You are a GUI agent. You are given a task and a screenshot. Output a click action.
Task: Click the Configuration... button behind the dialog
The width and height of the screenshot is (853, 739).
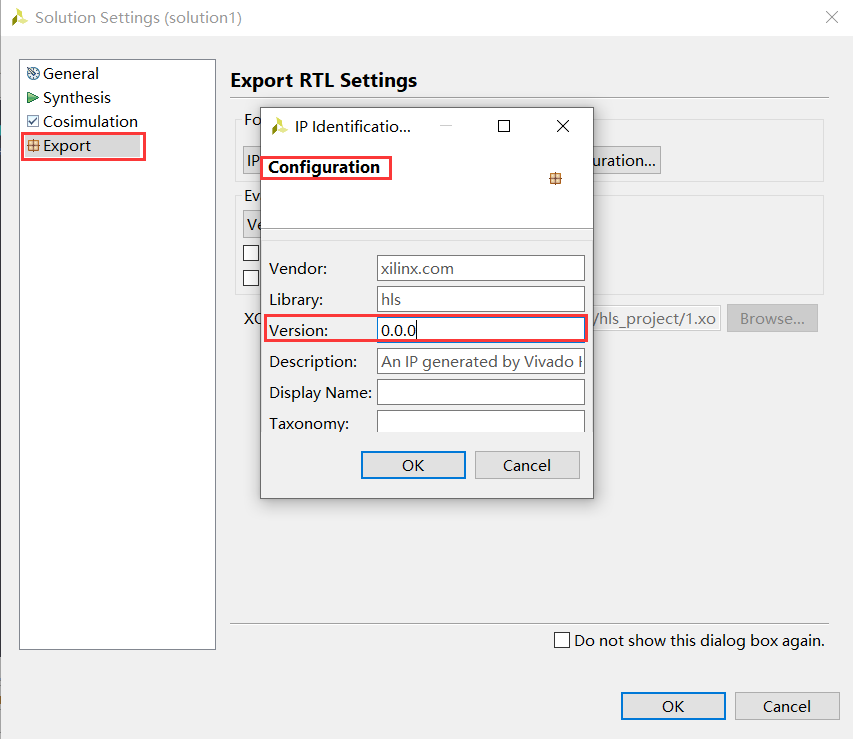tap(627, 161)
